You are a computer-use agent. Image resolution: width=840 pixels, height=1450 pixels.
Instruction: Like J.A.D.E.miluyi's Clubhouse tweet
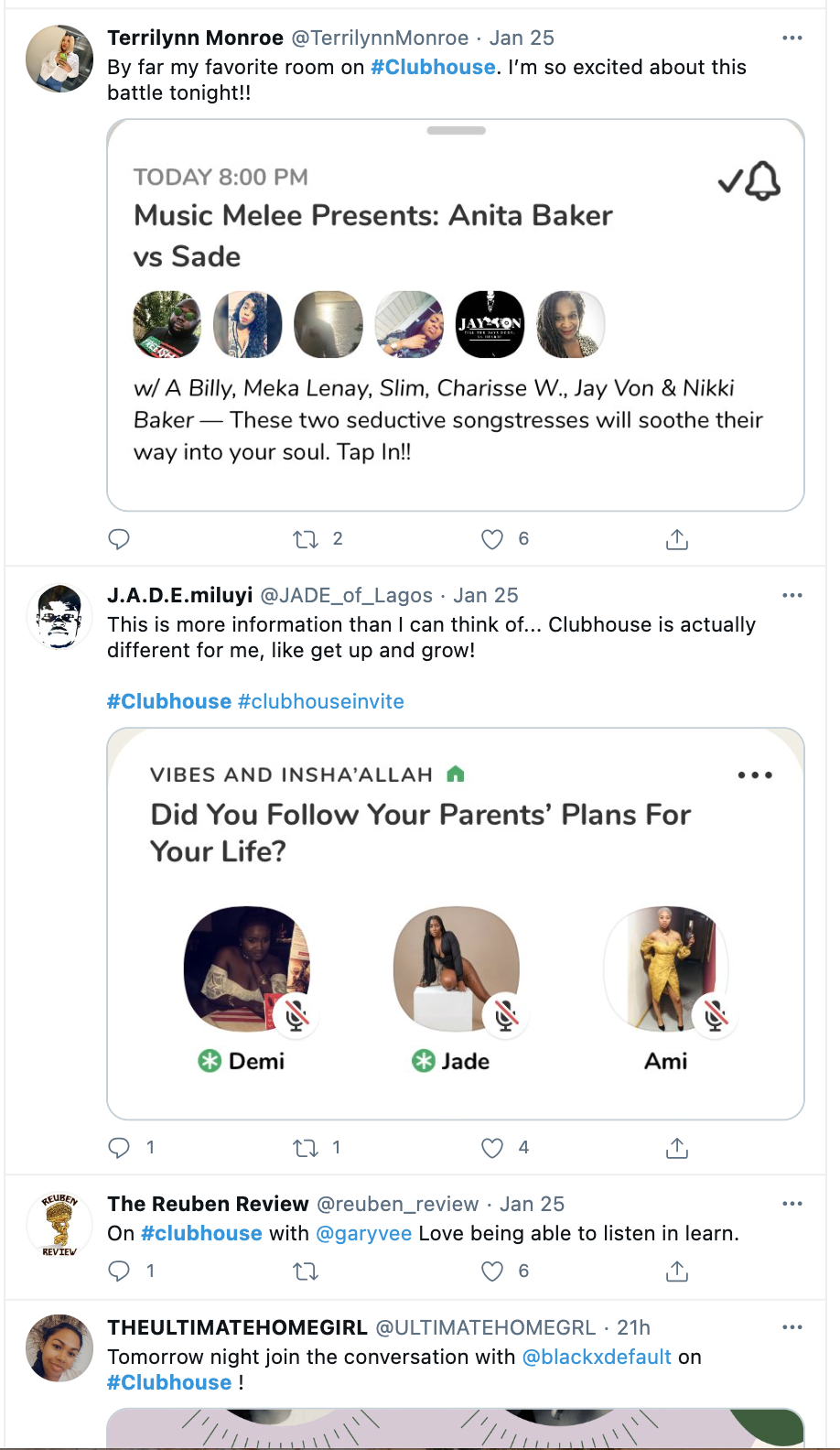pyautogui.click(x=492, y=1148)
